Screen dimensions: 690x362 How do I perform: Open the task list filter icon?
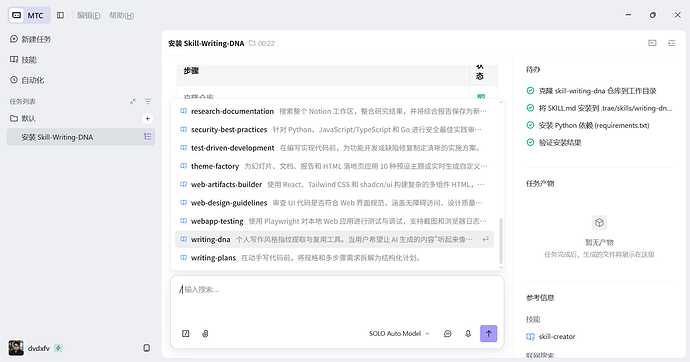click(148, 102)
